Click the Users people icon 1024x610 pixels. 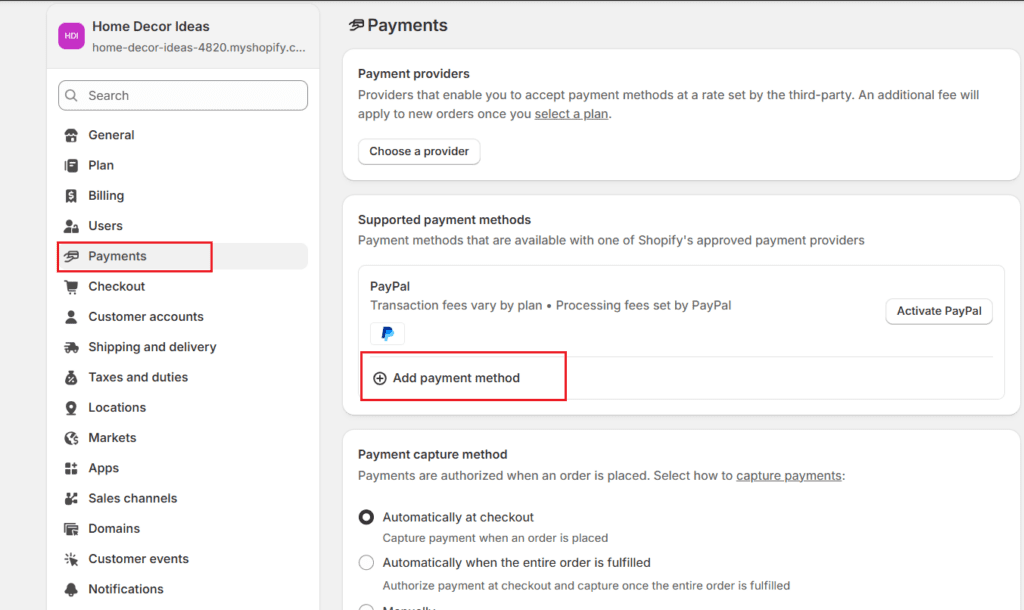[71, 226]
